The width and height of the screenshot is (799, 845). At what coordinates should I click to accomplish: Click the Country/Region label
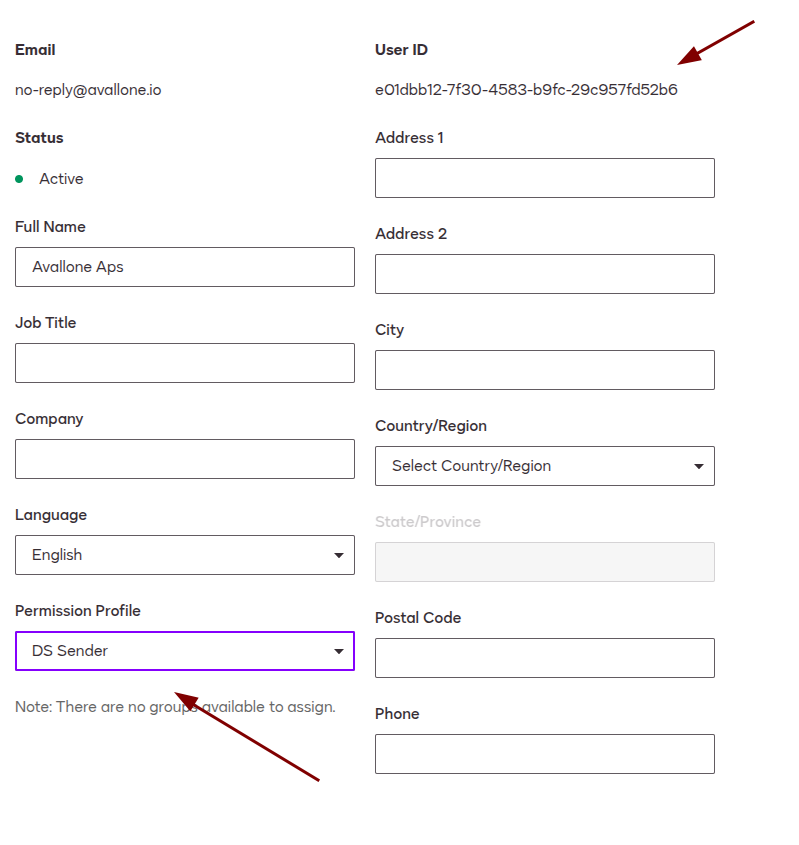coord(431,426)
